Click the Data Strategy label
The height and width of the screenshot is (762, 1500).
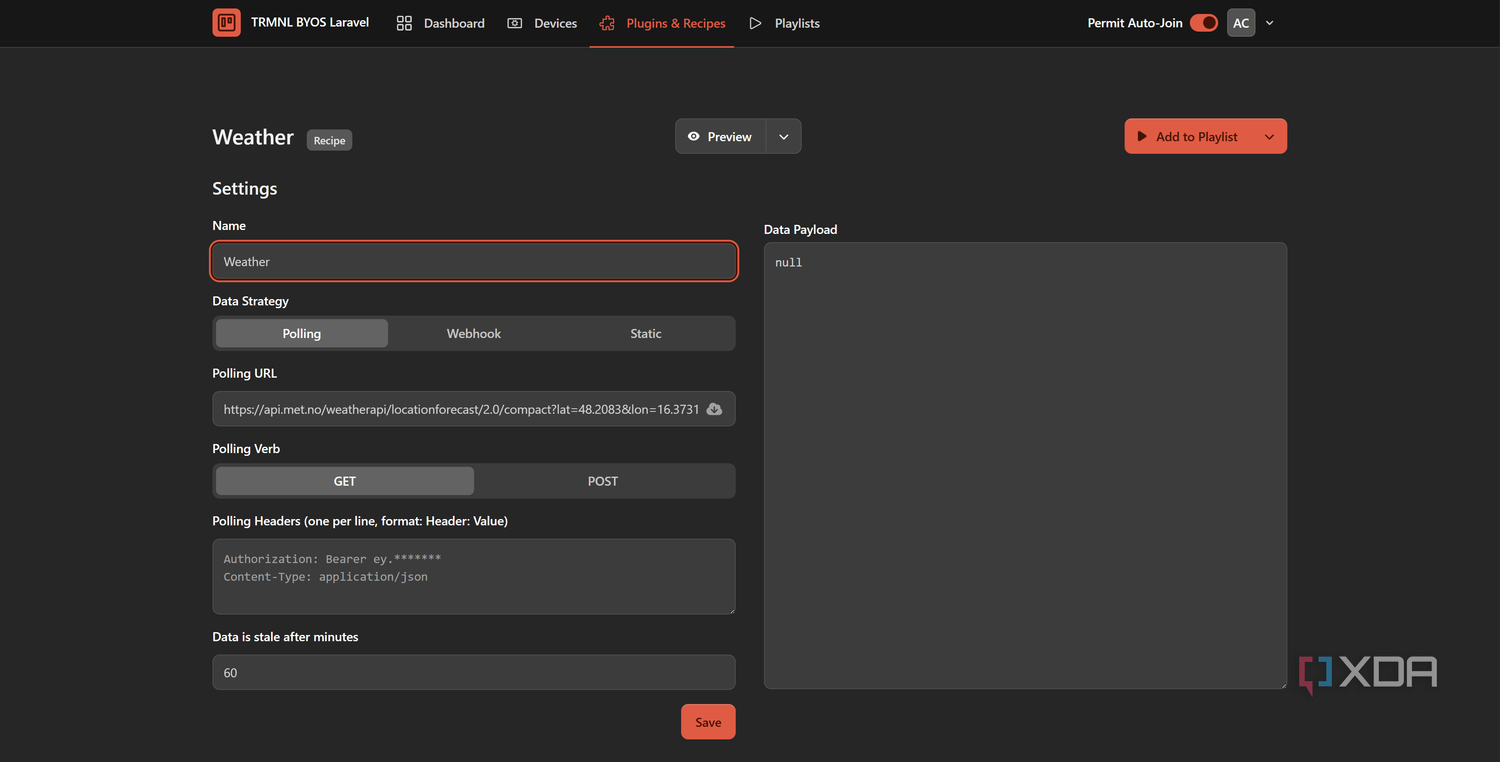coord(251,301)
